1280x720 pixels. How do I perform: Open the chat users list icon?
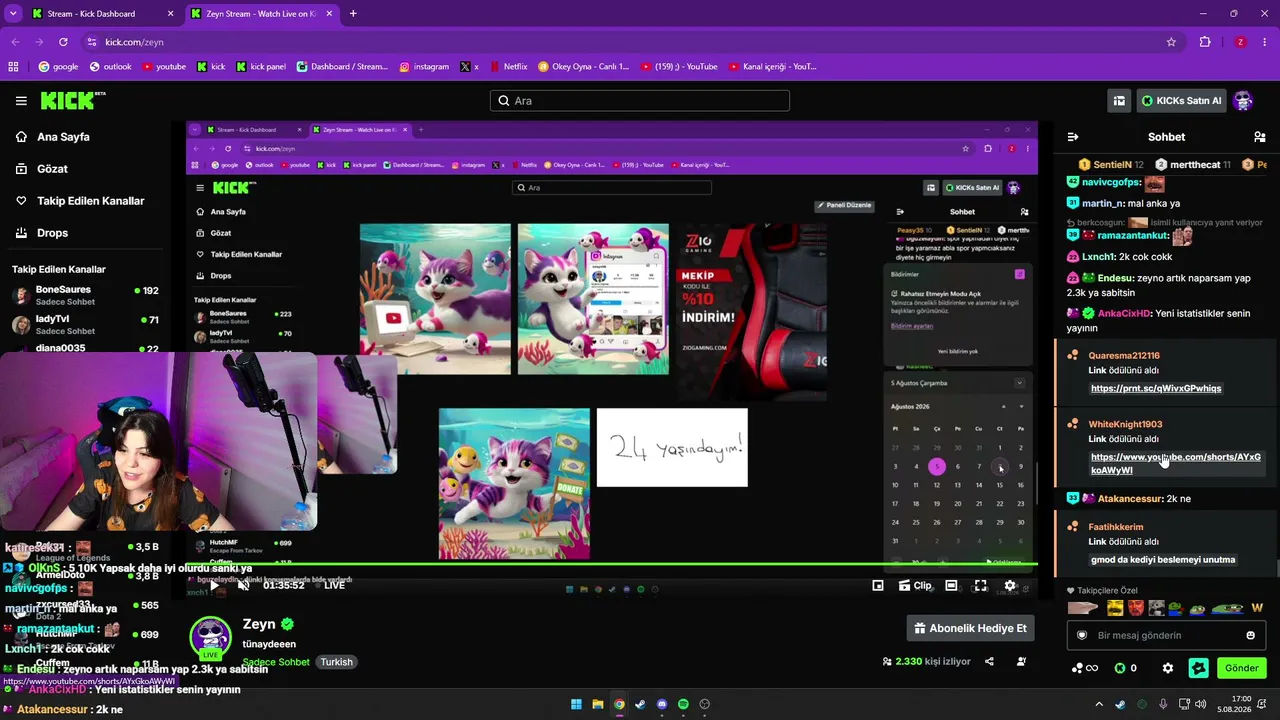pos(1259,137)
